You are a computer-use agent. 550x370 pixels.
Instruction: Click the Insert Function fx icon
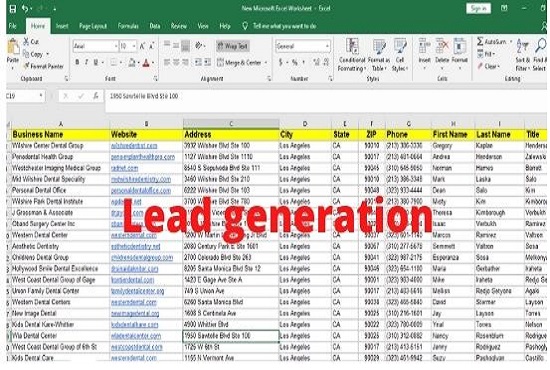pos(95,96)
